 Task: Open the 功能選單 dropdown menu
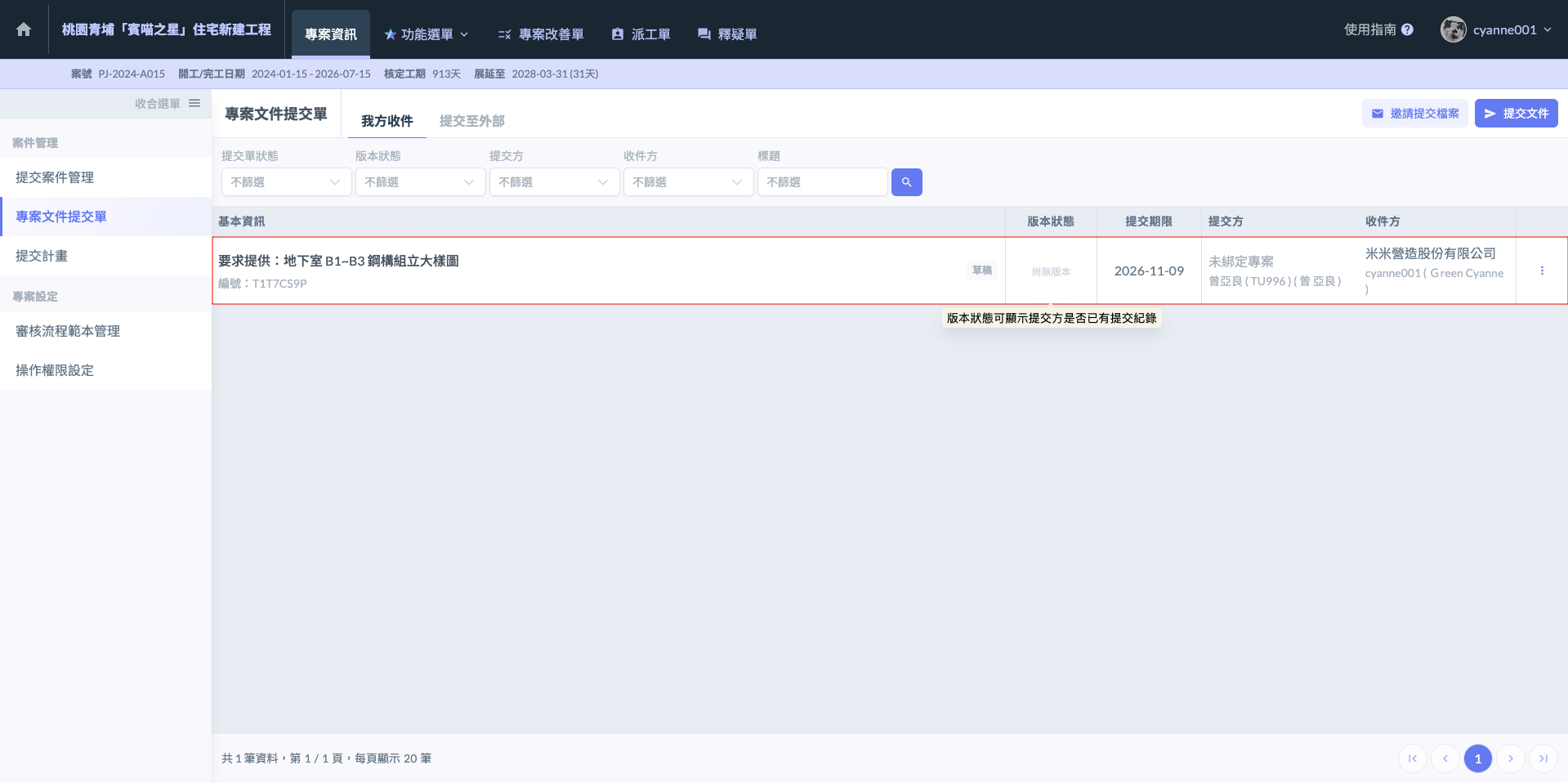(427, 34)
